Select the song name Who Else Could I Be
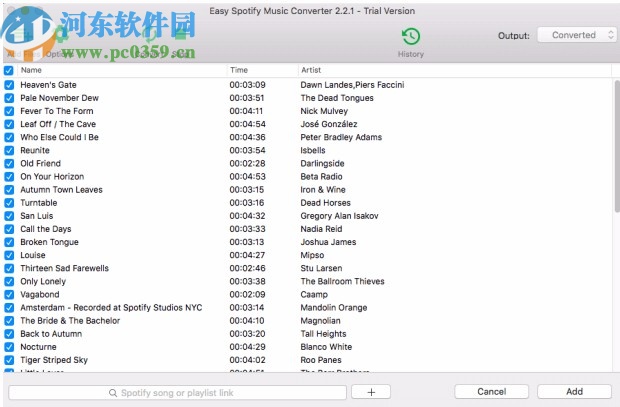This screenshot has width=620, height=407. (59, 137)
